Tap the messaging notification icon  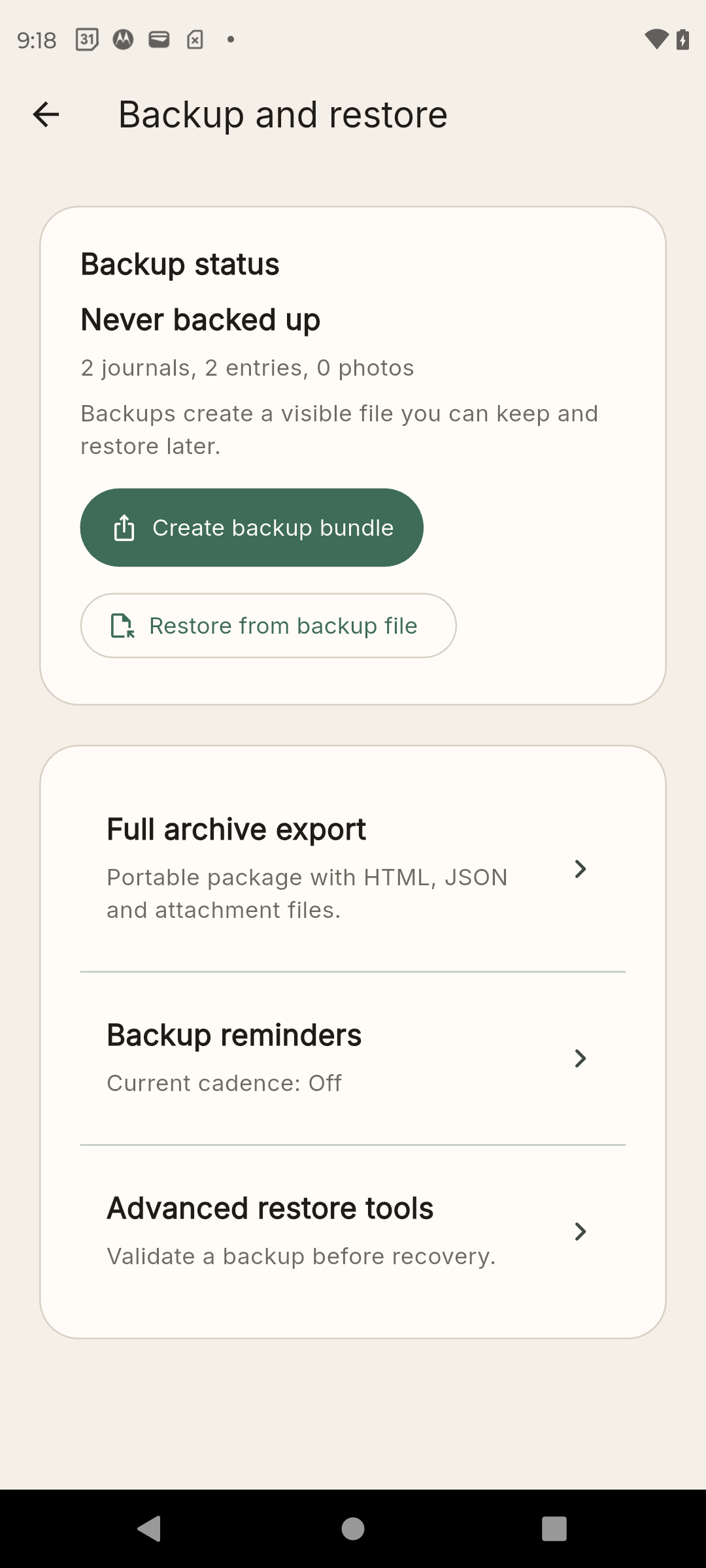159,39
